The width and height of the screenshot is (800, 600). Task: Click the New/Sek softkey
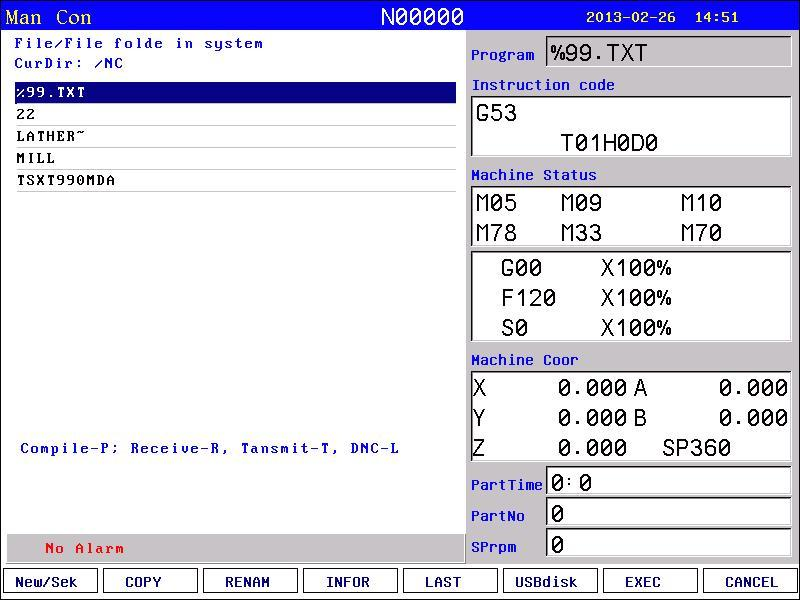click(x=50, y=582)
